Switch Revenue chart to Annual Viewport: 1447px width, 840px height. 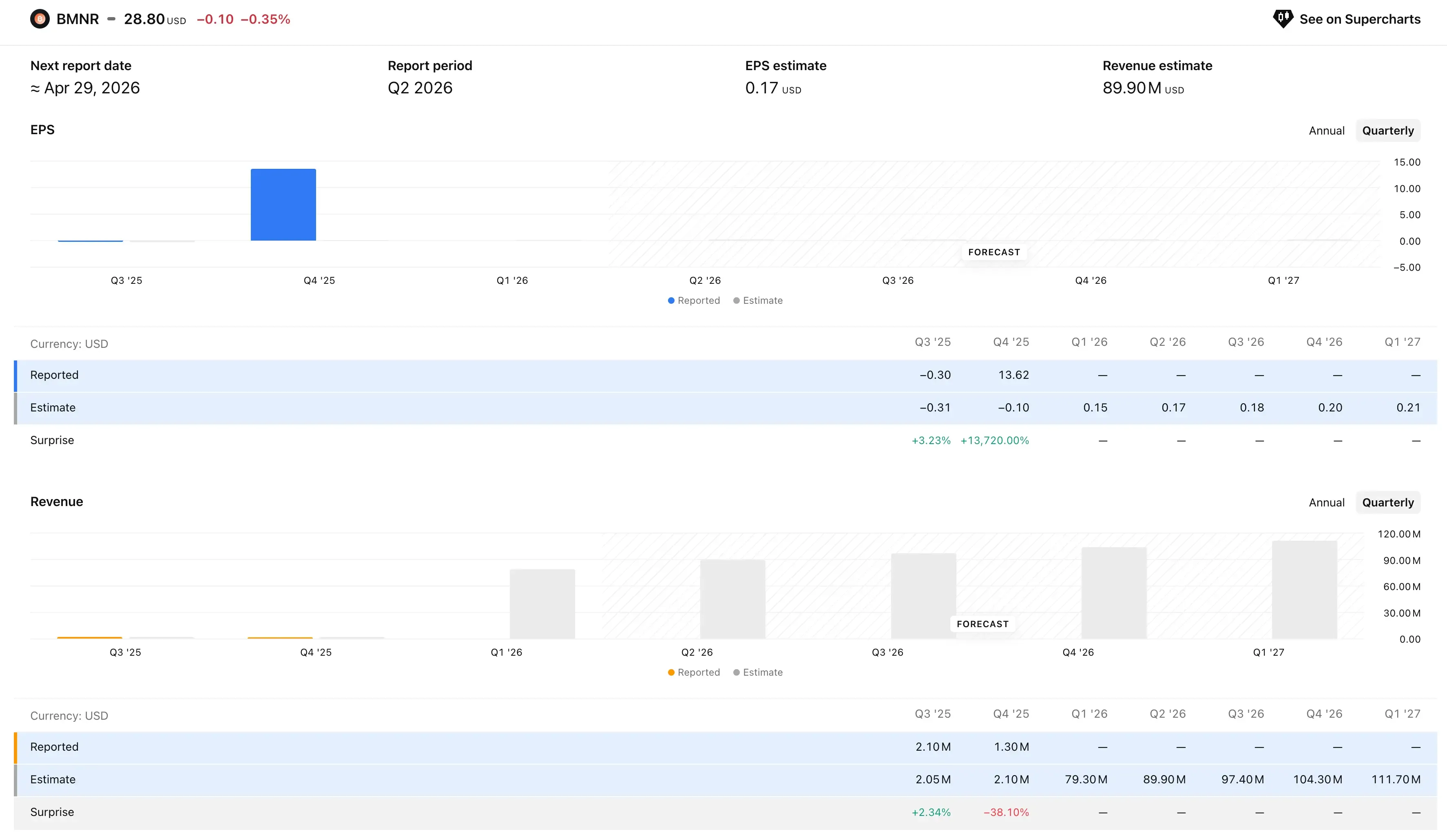point(1326,502)
